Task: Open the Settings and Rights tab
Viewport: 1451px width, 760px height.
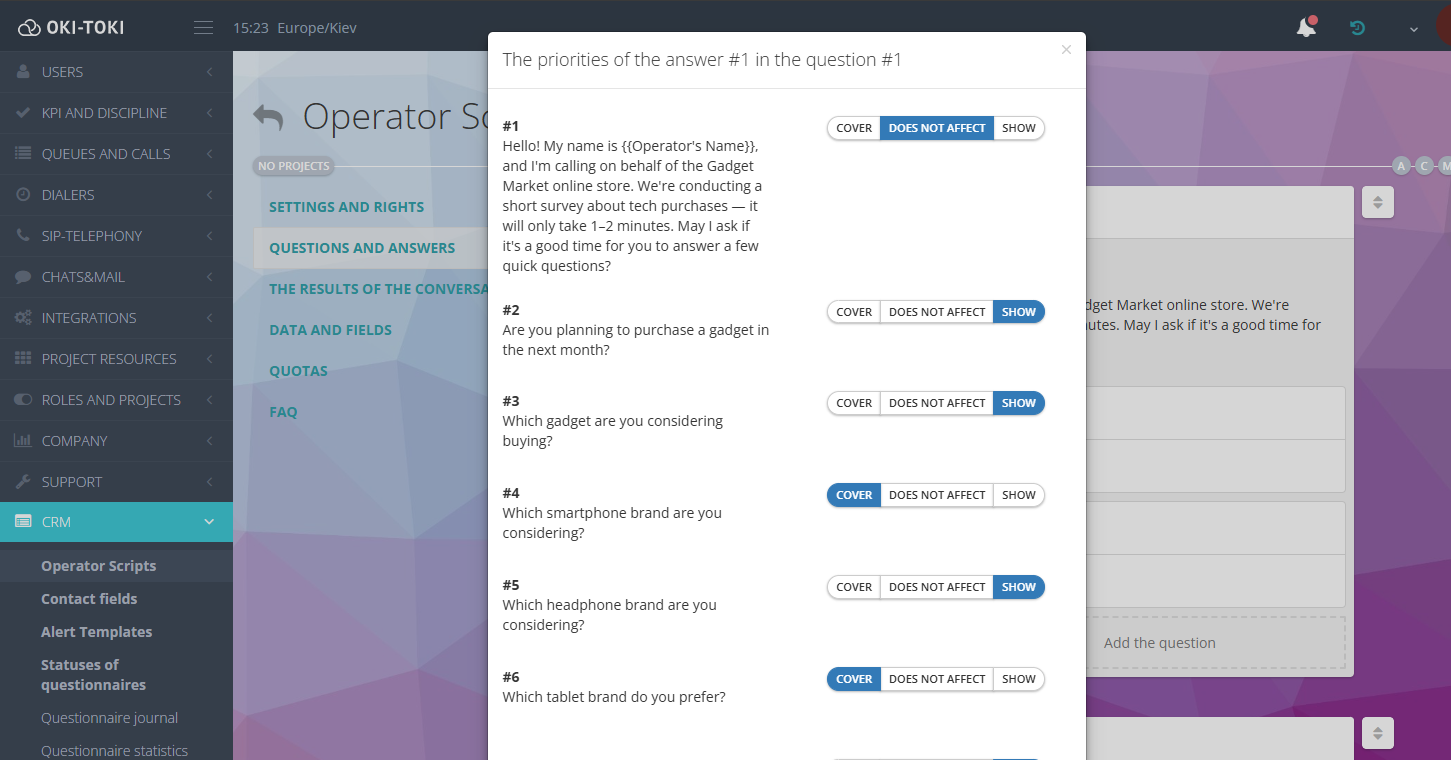Action: (346, 207)
